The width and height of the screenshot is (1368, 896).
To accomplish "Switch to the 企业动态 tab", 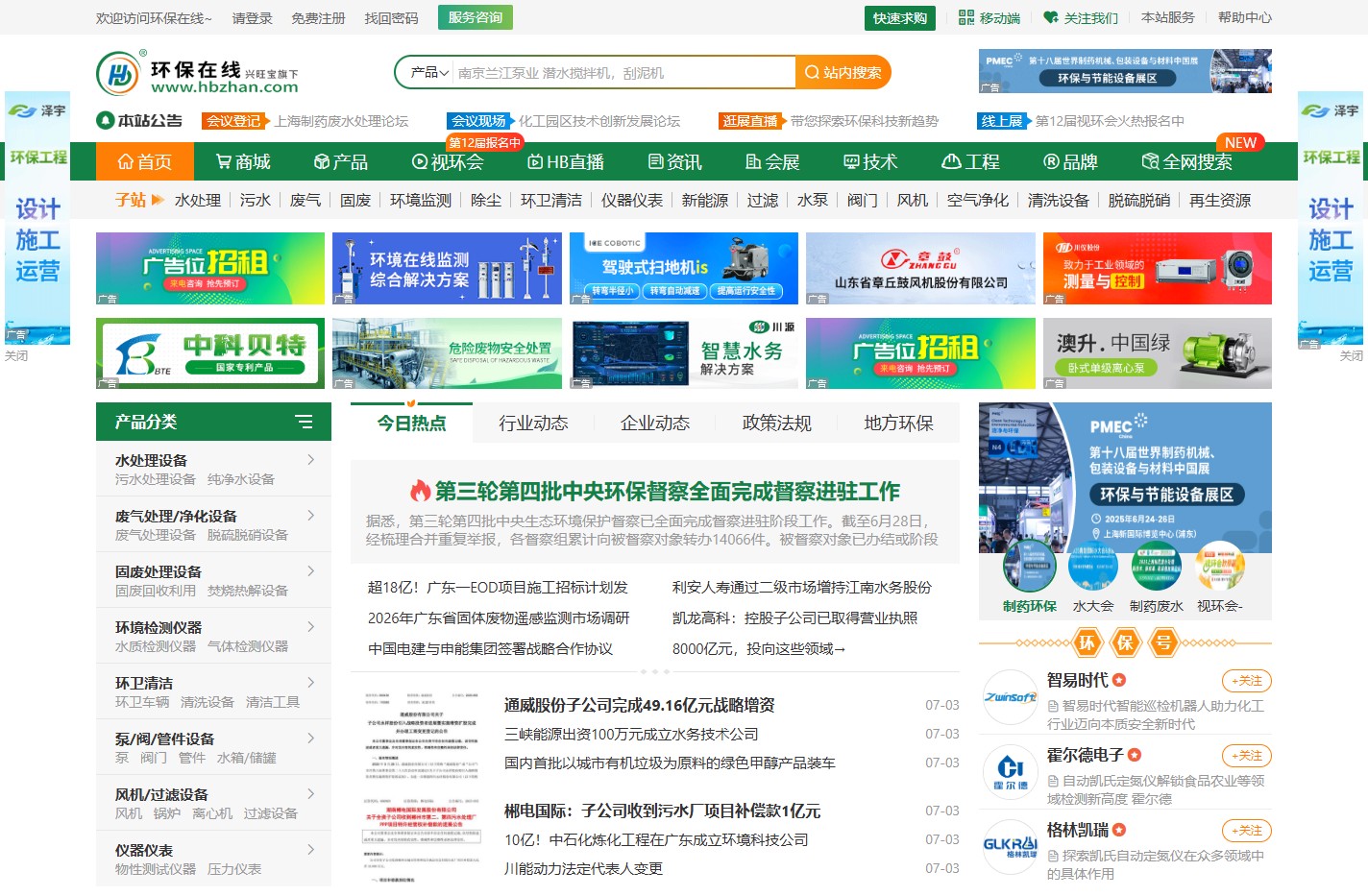I will (655, 423).
